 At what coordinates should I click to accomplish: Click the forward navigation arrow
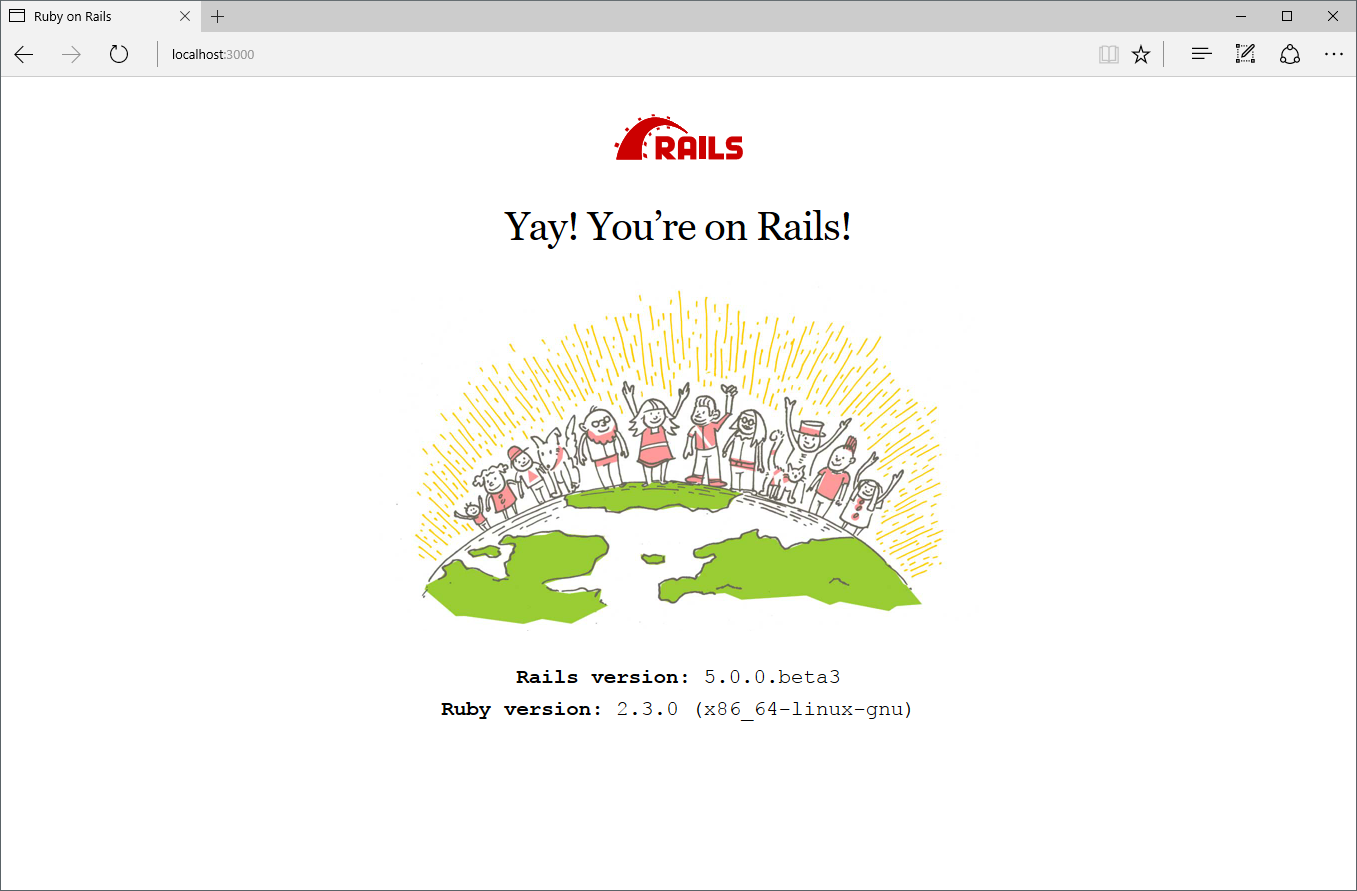click(x=71, y=54)
